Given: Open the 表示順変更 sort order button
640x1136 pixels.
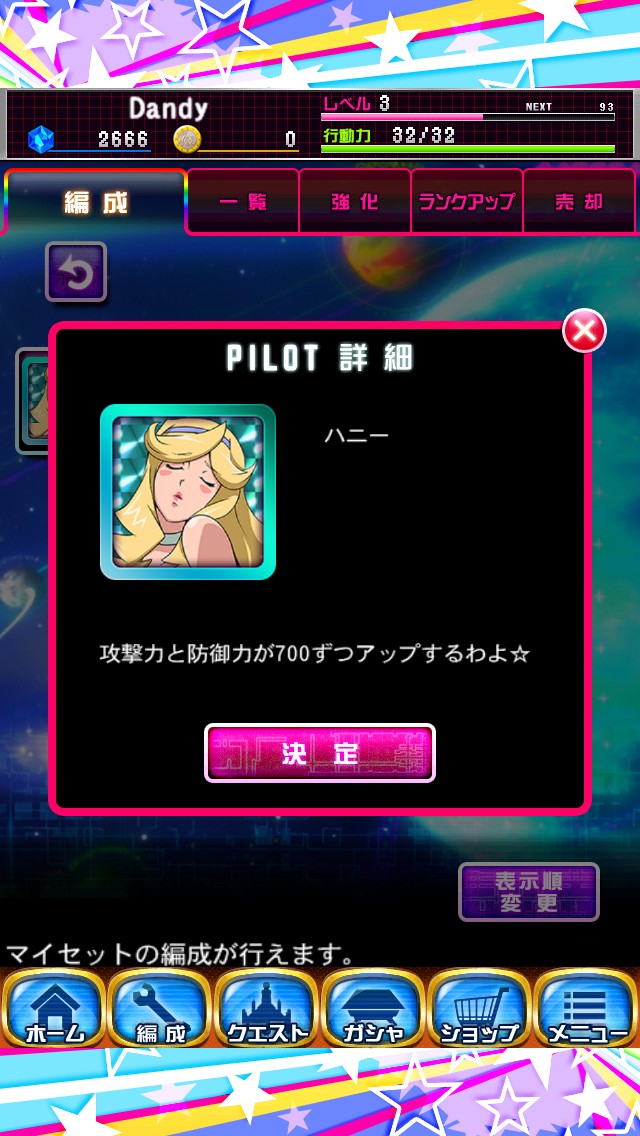Looking at the screenshot, I should pos(528,892).
